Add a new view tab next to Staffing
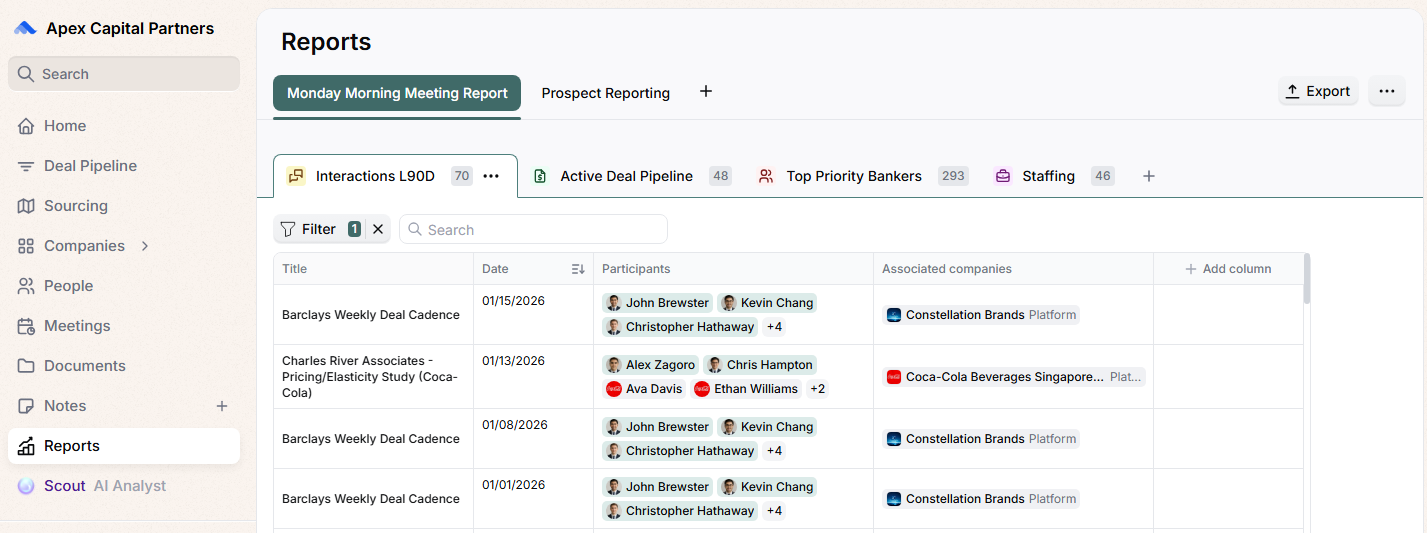This screenshot has height=533, width=1427. 1149,176
